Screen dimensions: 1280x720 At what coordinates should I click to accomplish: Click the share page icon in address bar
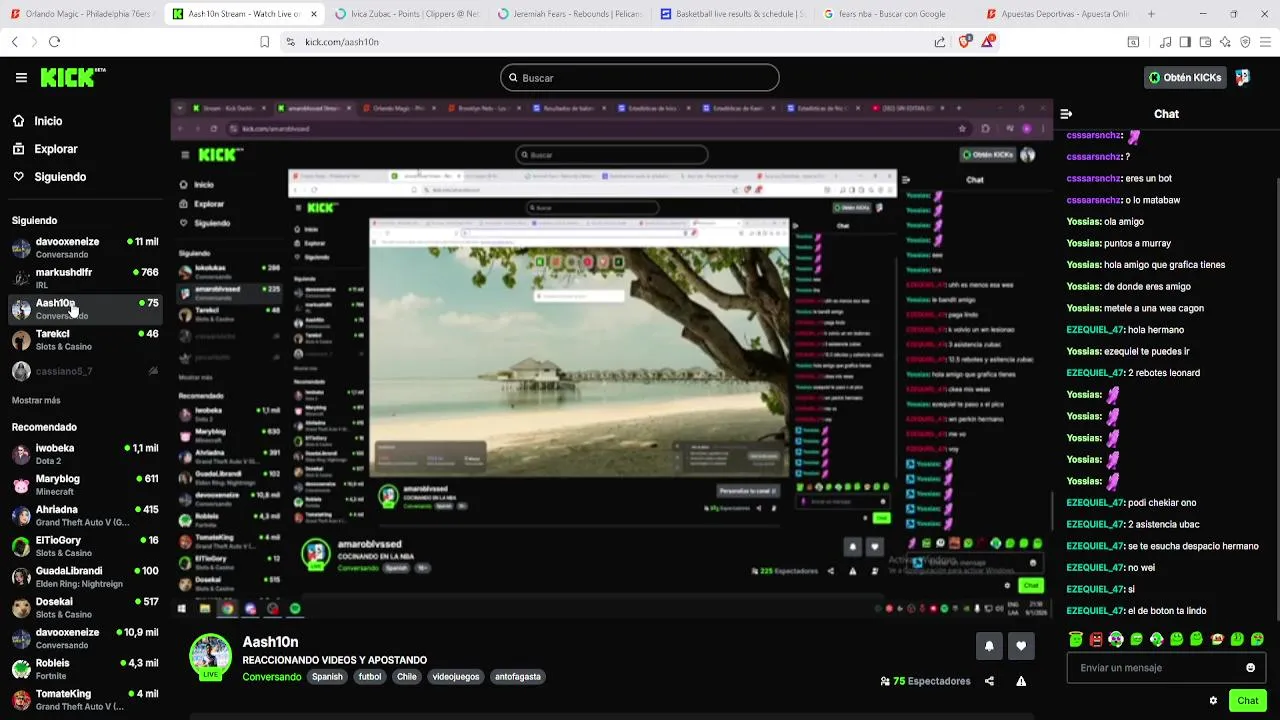940,42
